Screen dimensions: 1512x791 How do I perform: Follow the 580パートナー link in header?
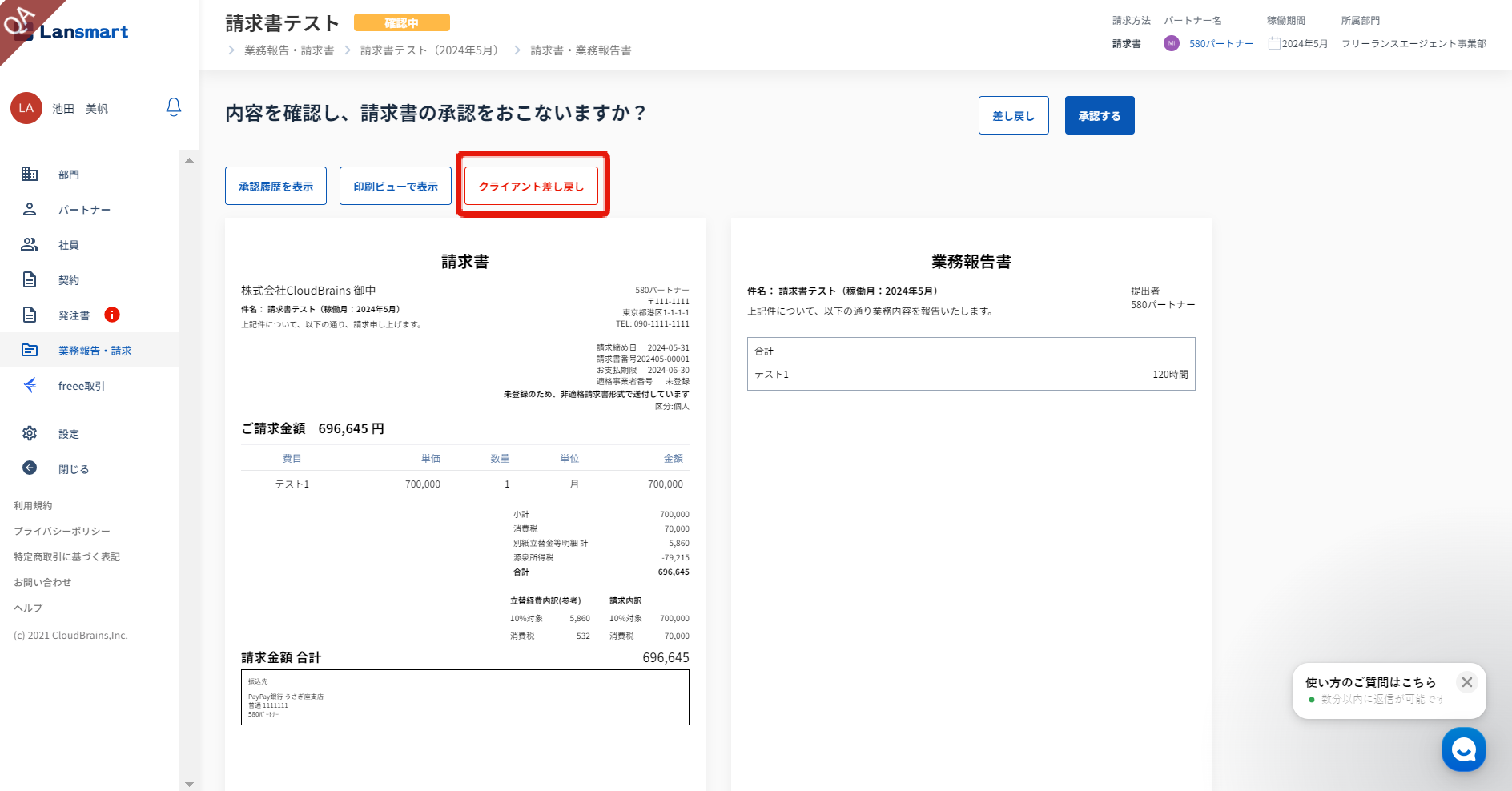point(1221,44)
